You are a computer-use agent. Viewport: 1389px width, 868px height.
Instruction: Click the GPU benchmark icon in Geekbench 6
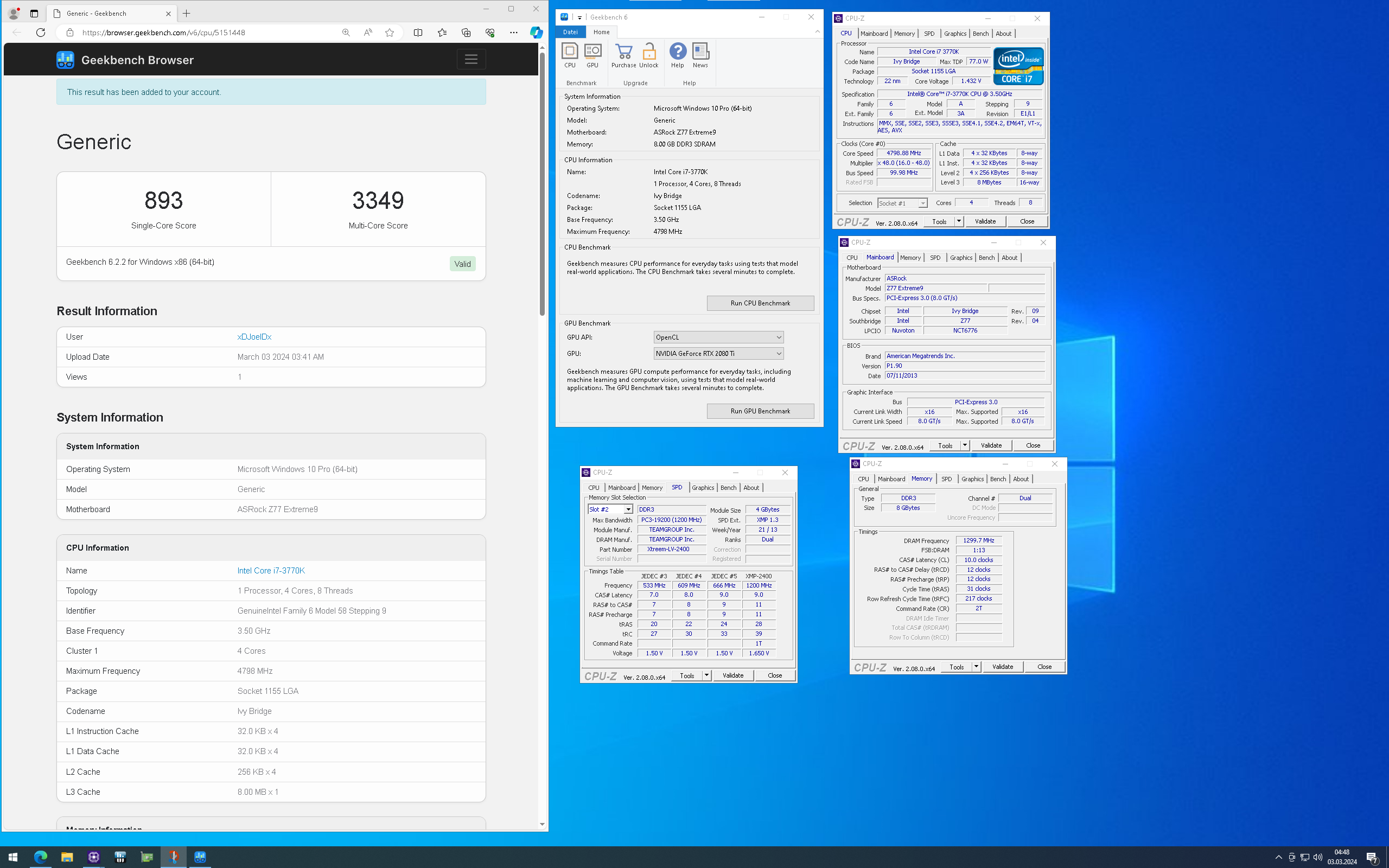coord(592,56)
